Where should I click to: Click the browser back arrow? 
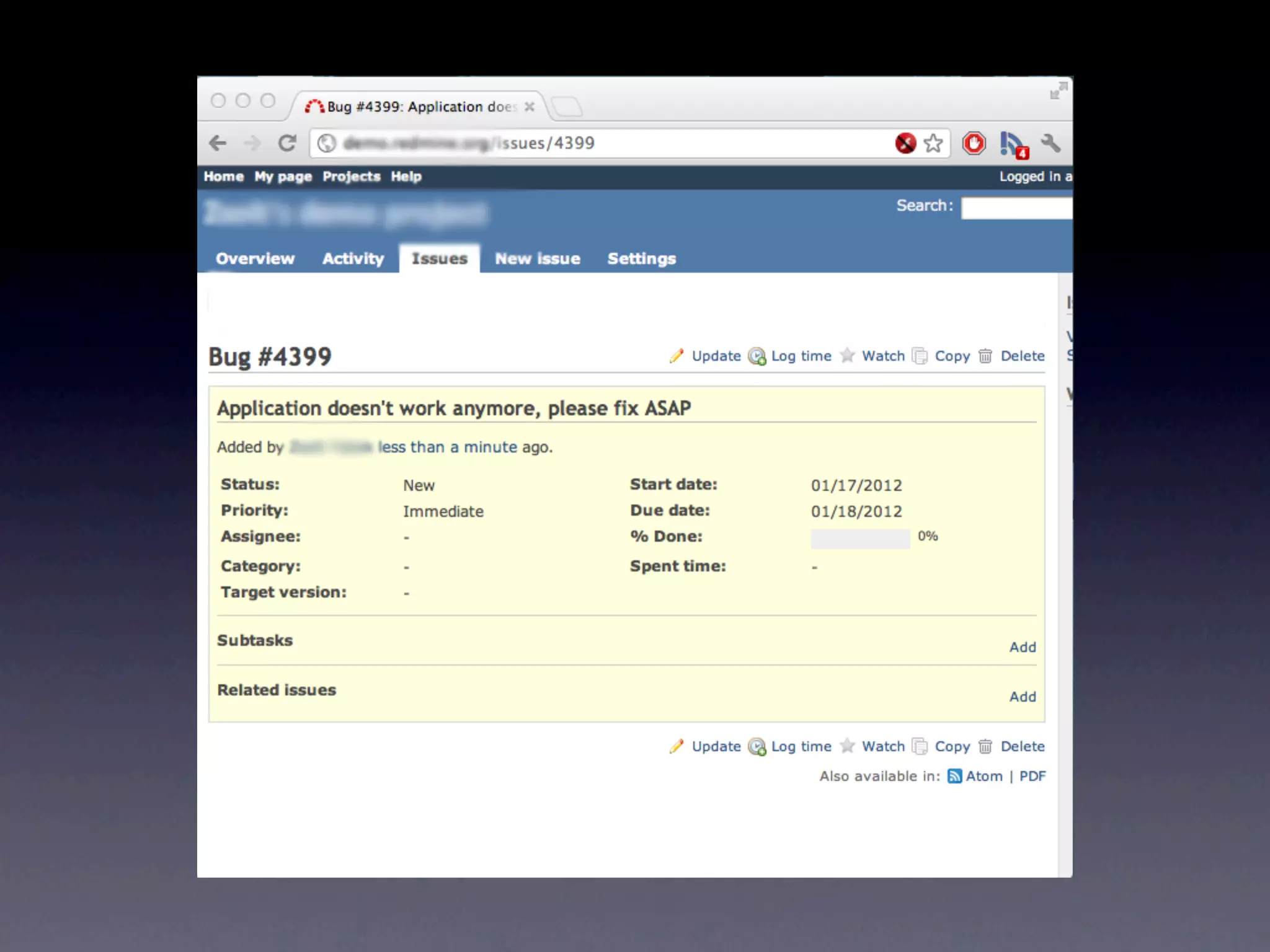point(218,143)
